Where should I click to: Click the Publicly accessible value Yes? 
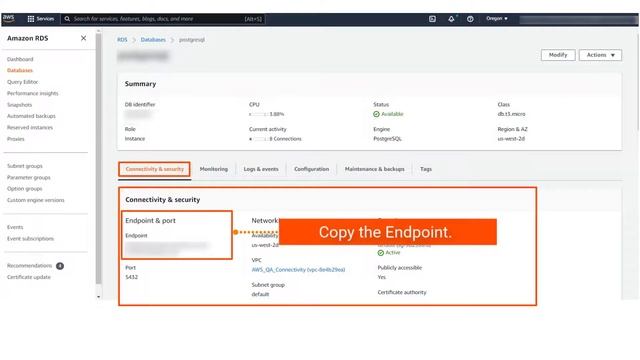[381, 277]
